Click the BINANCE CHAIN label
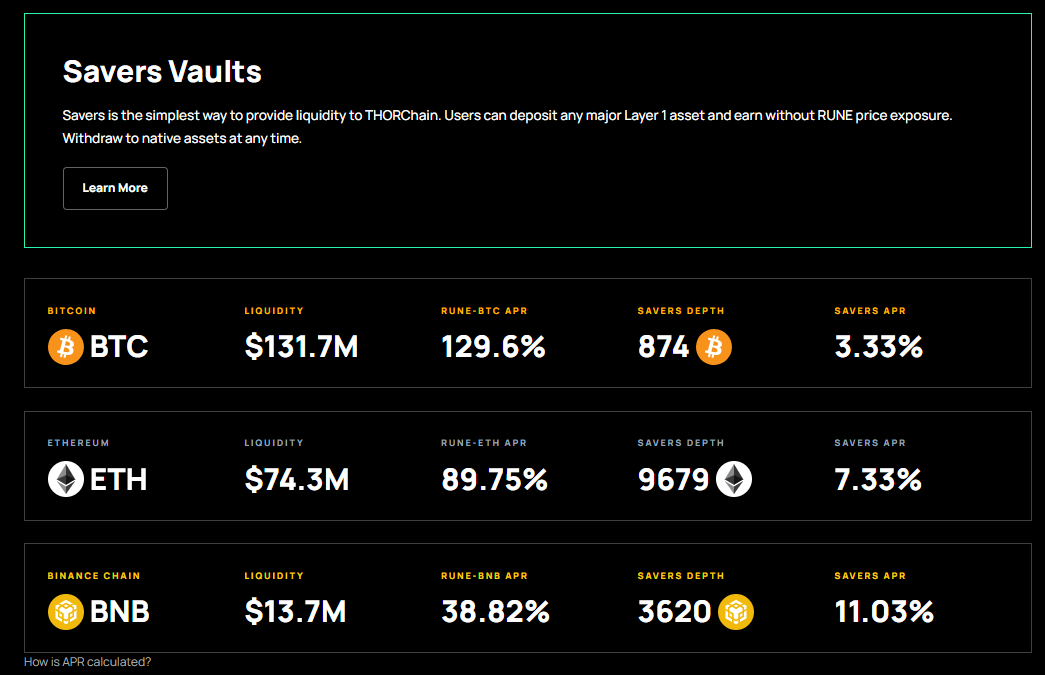This screenshot has width=1045, height=675. (x=94, y=576)
